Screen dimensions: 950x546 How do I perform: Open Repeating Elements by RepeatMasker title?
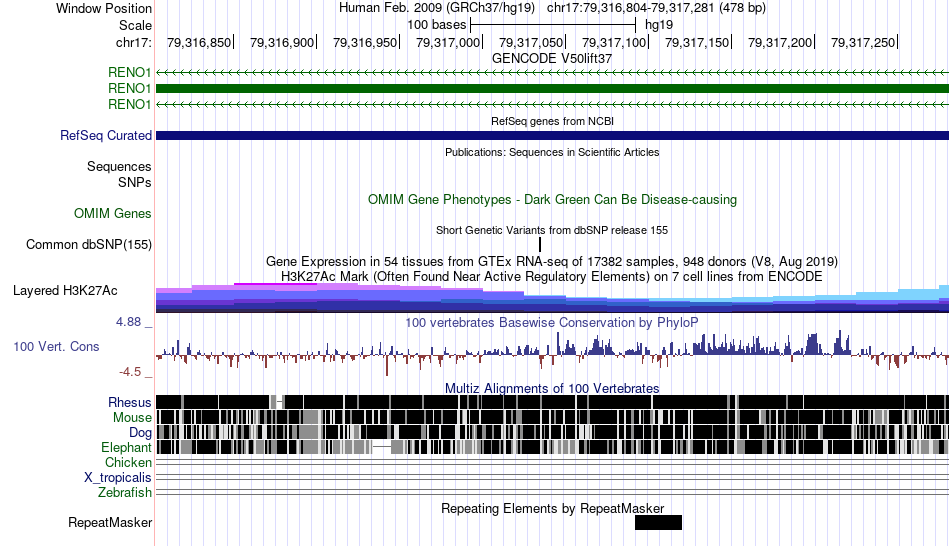[552, 508]
